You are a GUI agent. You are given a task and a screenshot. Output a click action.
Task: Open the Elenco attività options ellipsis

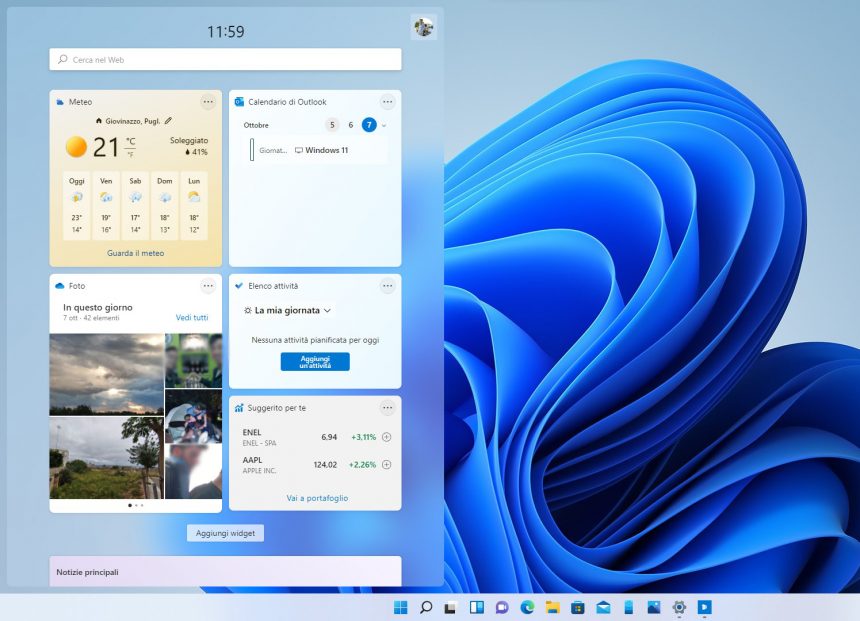[387, 286]
